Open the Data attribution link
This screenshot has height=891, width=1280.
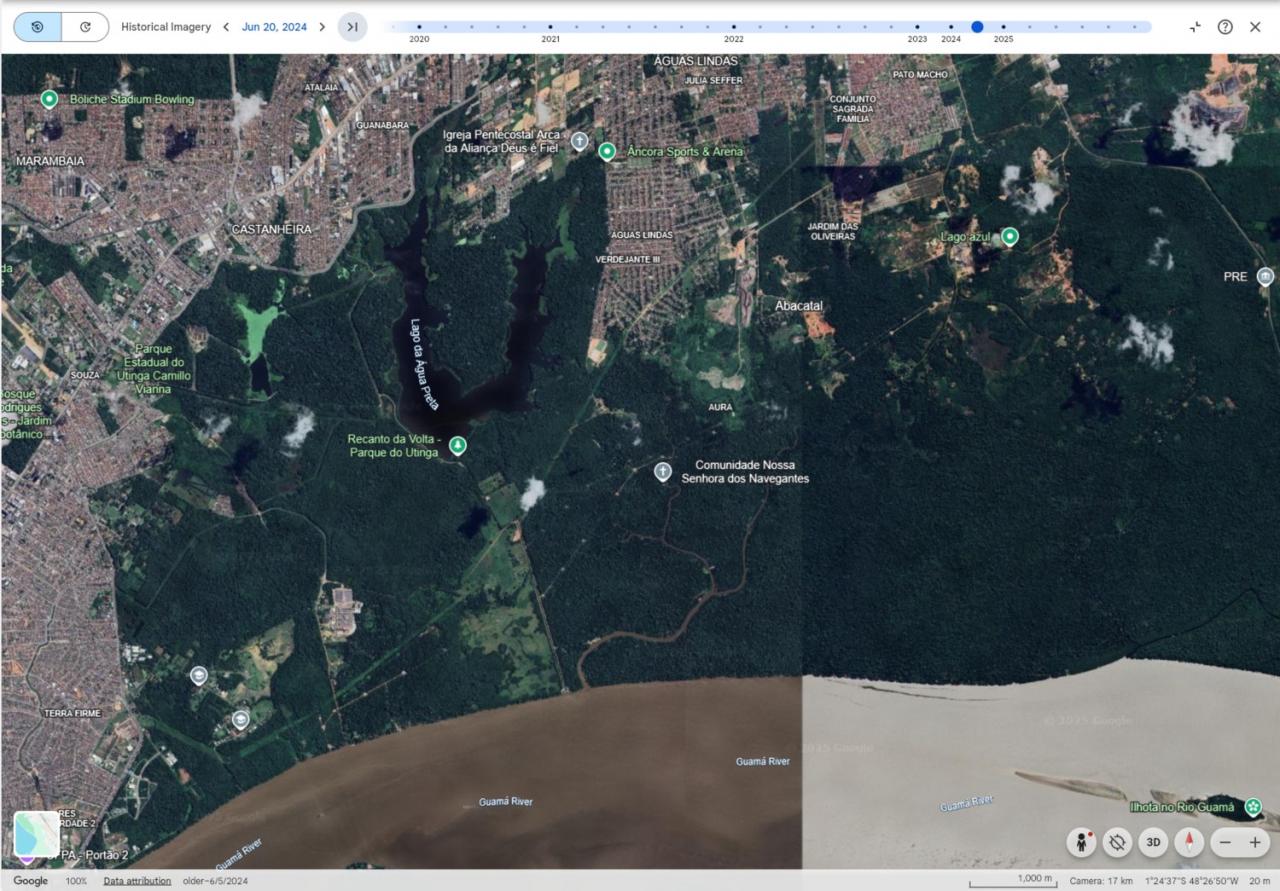pos(137,881)
